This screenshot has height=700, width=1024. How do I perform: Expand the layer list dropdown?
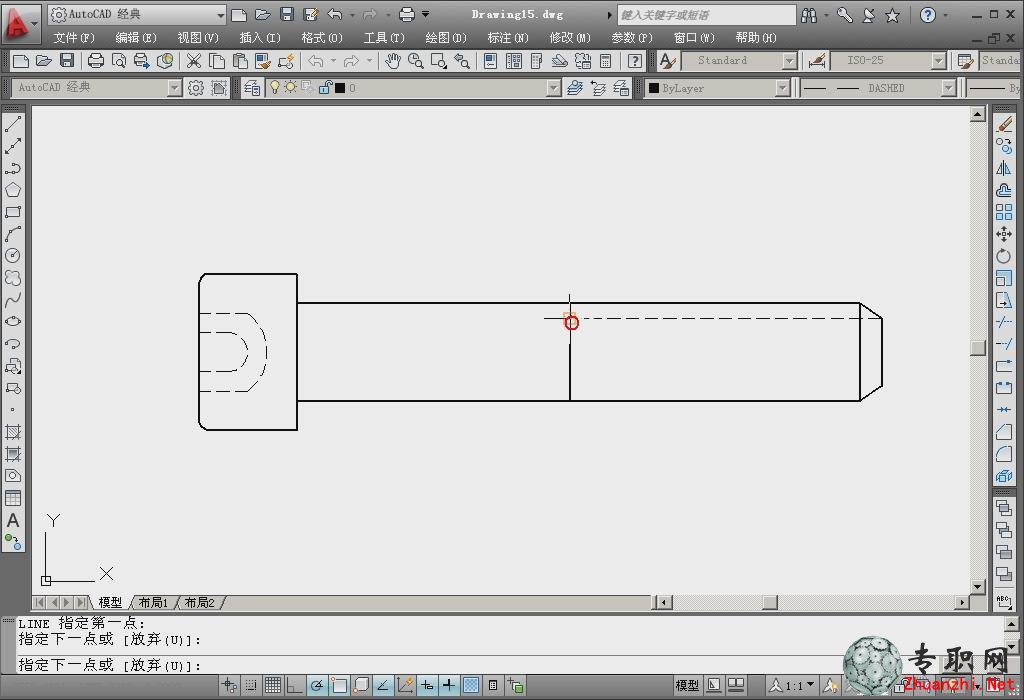[x=553, y=88]
